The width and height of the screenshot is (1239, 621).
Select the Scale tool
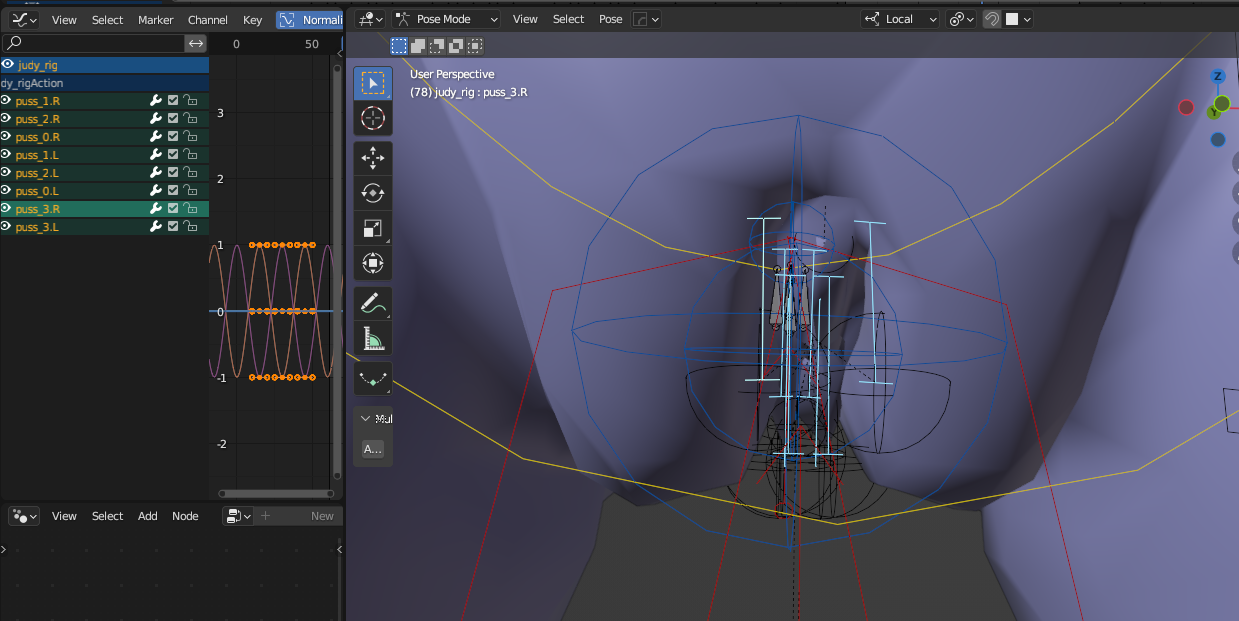pos(373,228)
